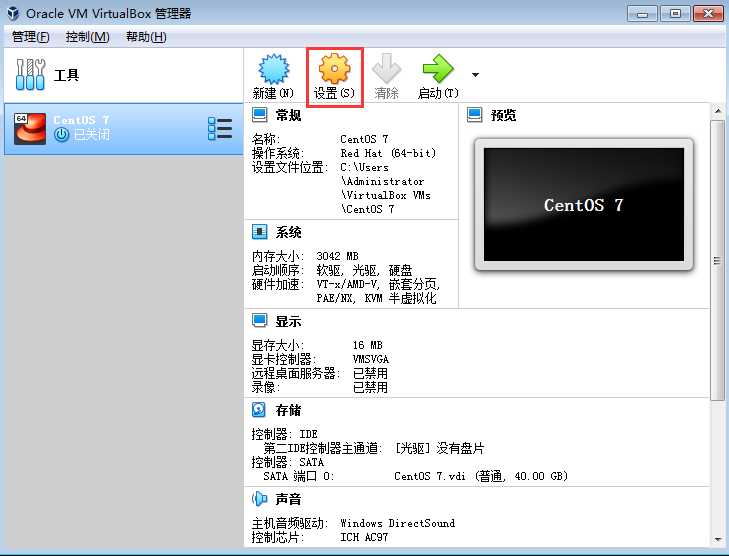Click the Storage (存储) disk icon
The image size is (729, 556).
[259, 410]
